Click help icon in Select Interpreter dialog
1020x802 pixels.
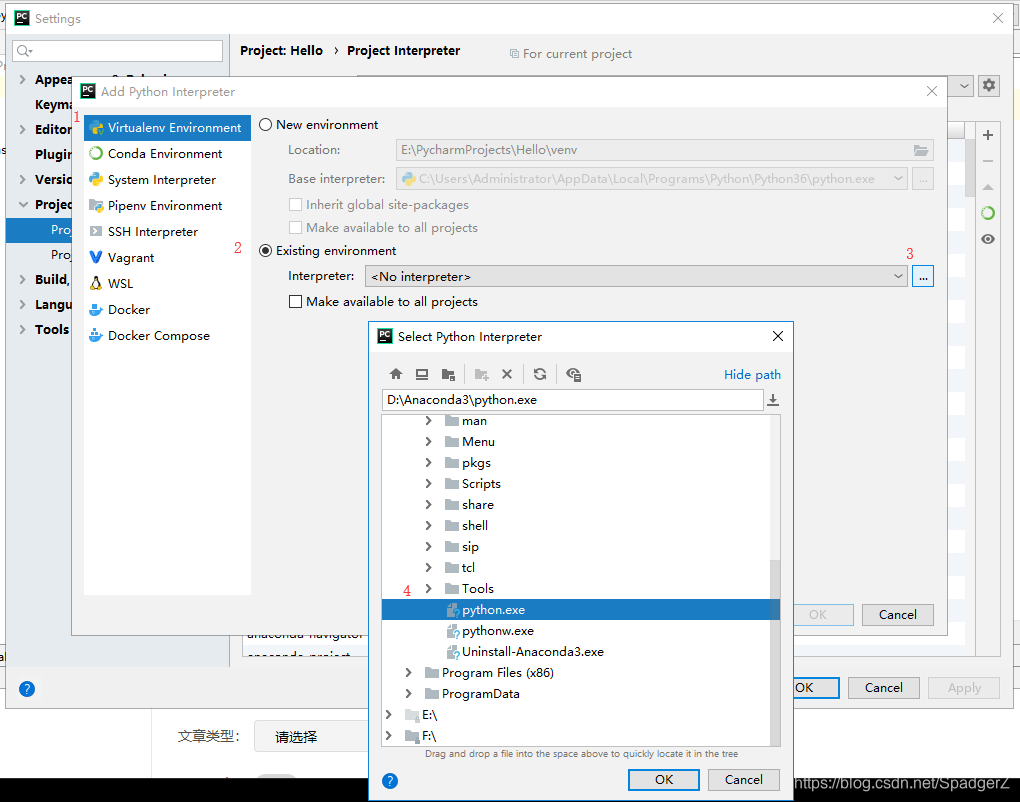tap(390, 781)
